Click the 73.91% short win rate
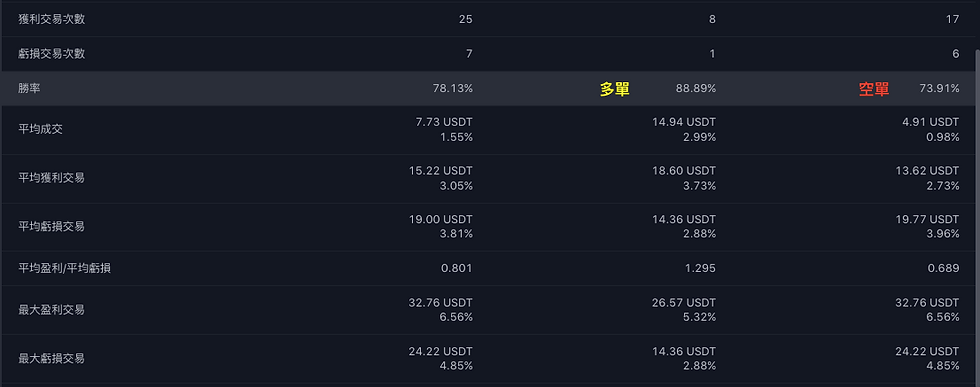The width and height of the screenshot is (980, 387). (x=939, y=89)
